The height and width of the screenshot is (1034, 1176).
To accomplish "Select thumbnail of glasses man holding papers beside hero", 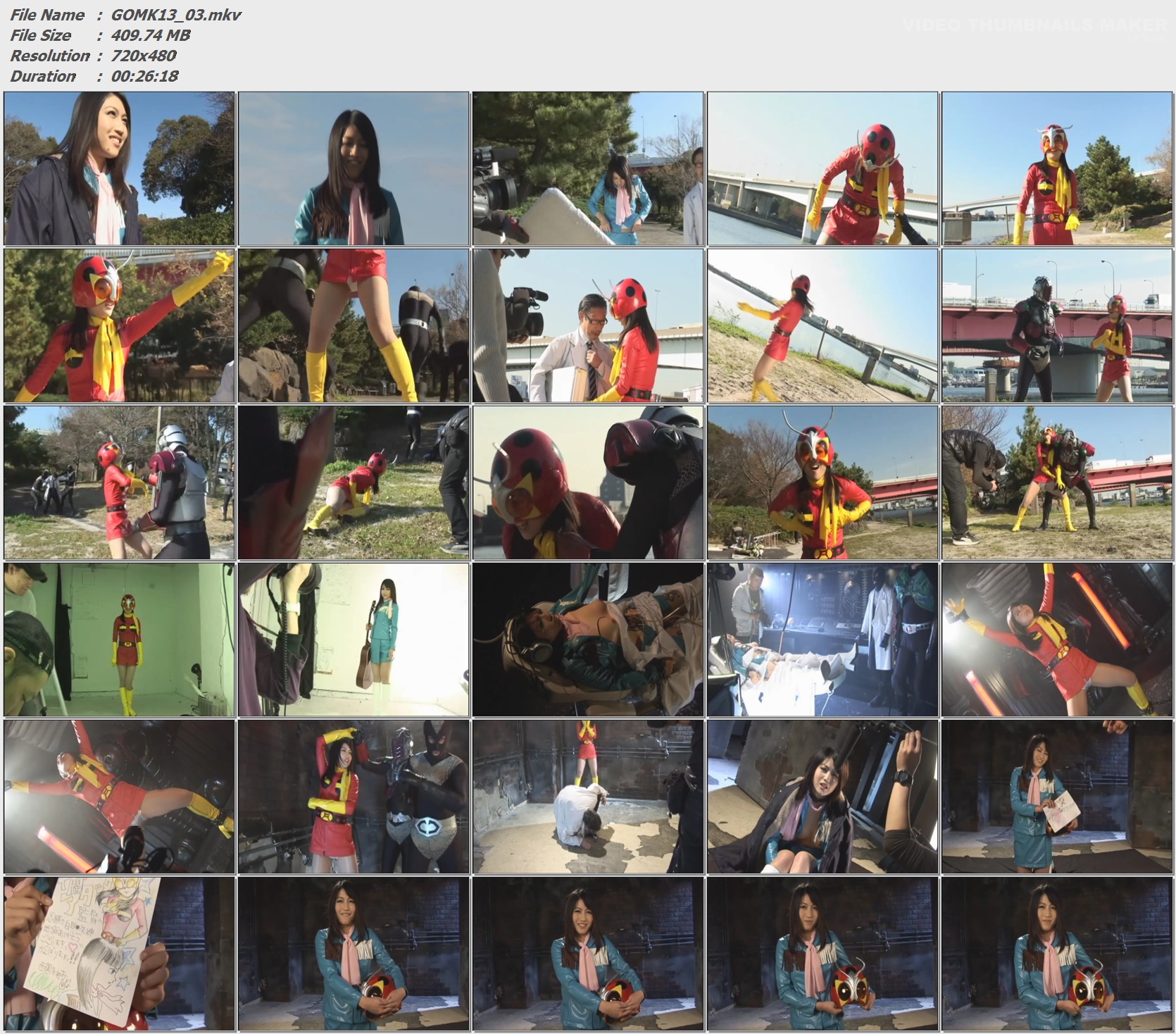I will [x=588, y=325].
